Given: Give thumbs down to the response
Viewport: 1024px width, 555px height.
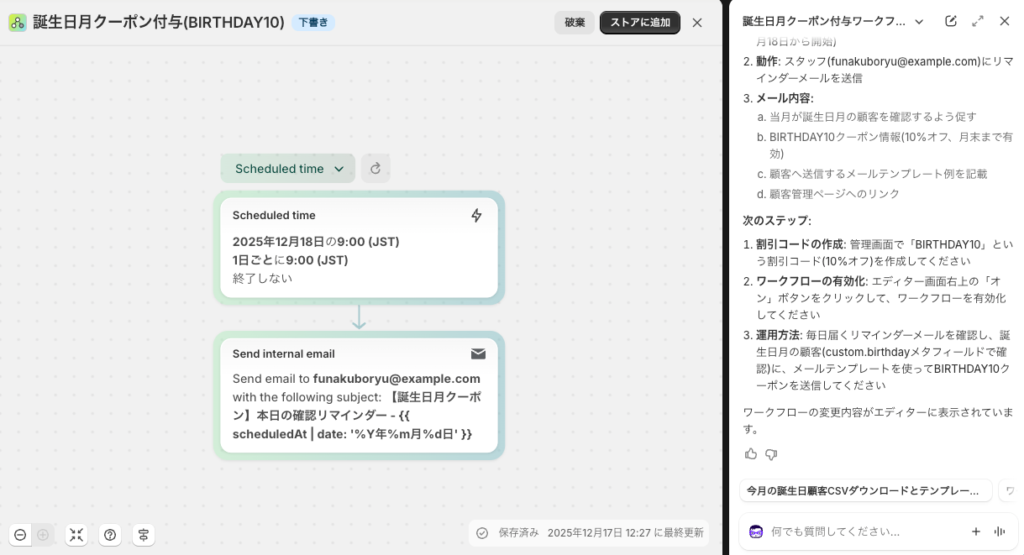Looking at the screenshot, I should click(x=771, y=454).
